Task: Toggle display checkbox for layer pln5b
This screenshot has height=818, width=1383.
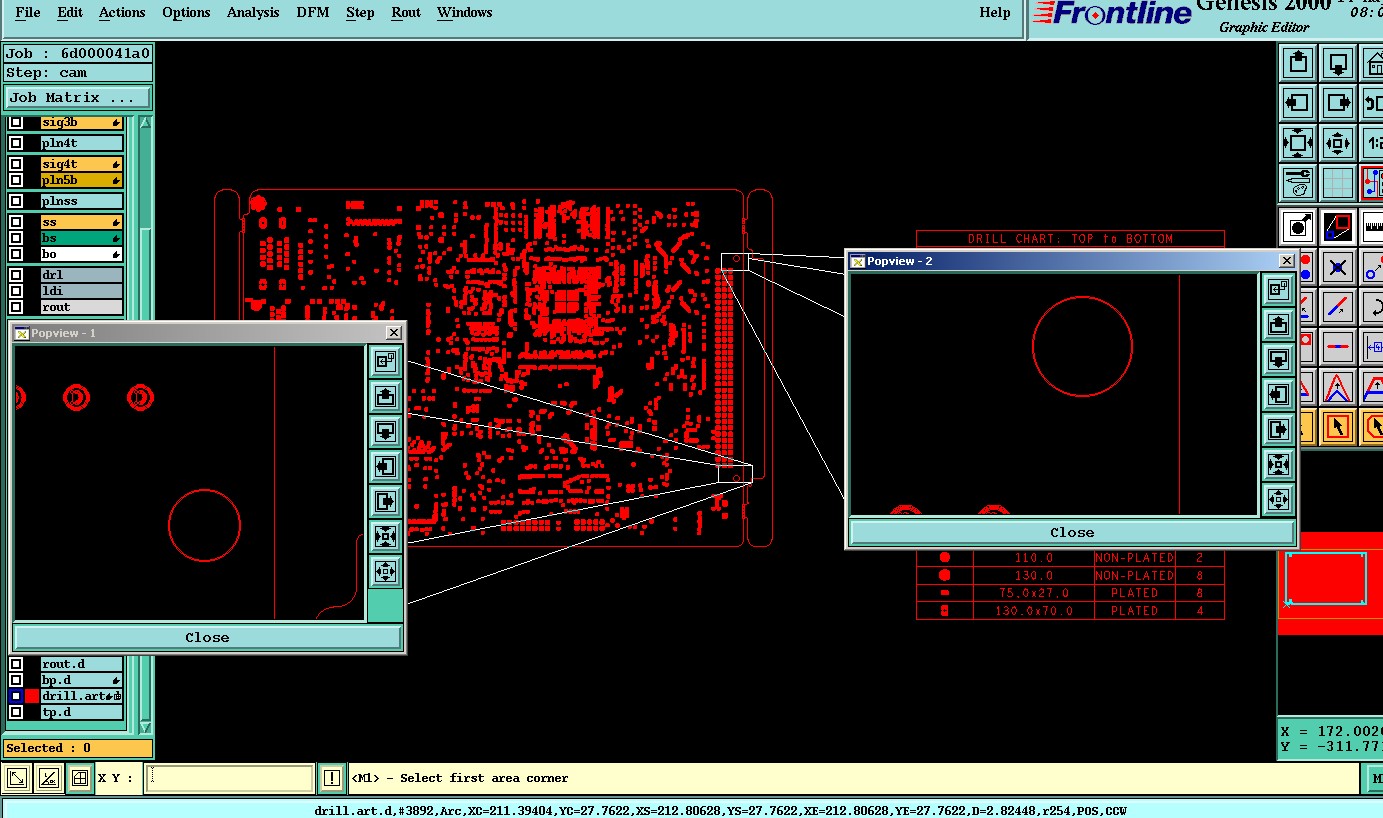Action: point(16,180)
